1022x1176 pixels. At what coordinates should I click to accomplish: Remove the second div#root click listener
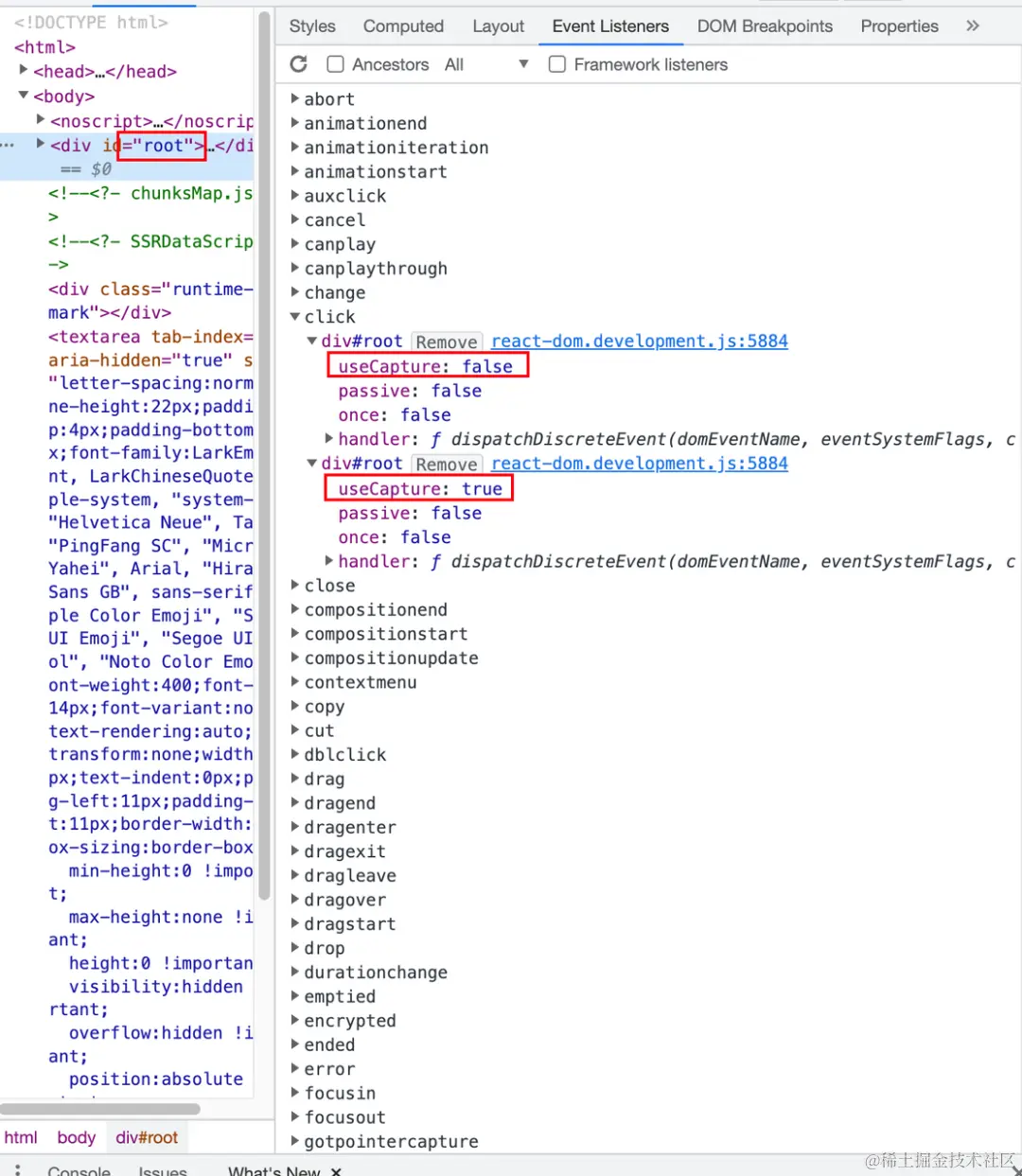click(447, 464)
